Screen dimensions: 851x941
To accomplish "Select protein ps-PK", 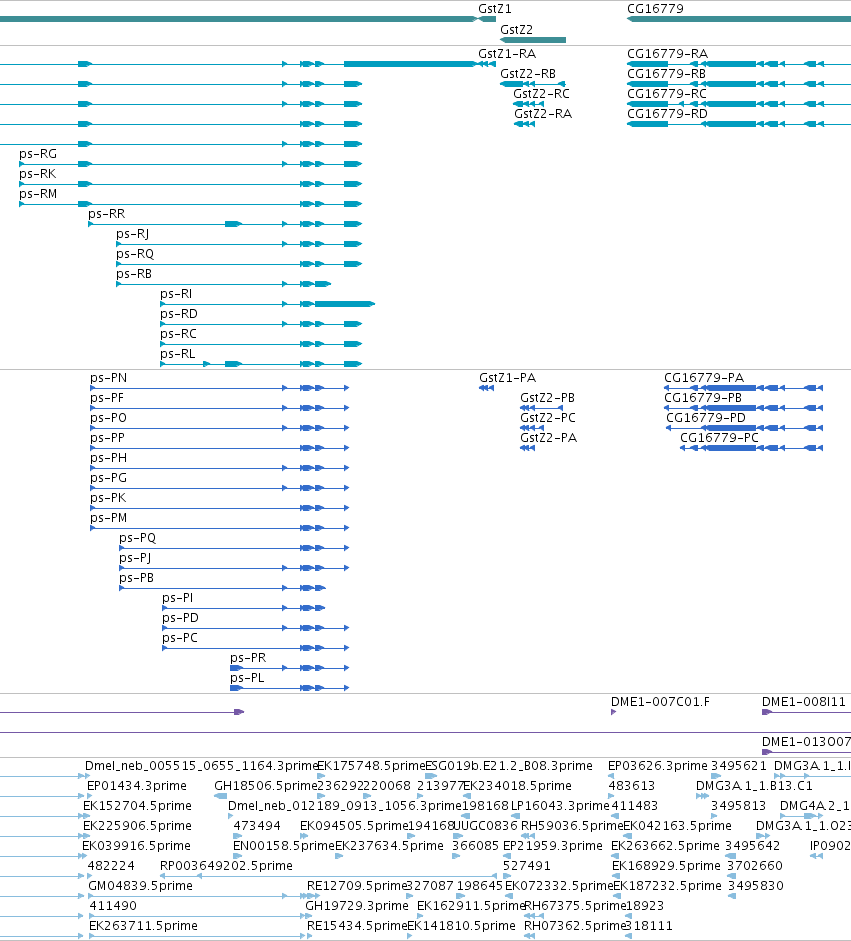I will point(108,498).
